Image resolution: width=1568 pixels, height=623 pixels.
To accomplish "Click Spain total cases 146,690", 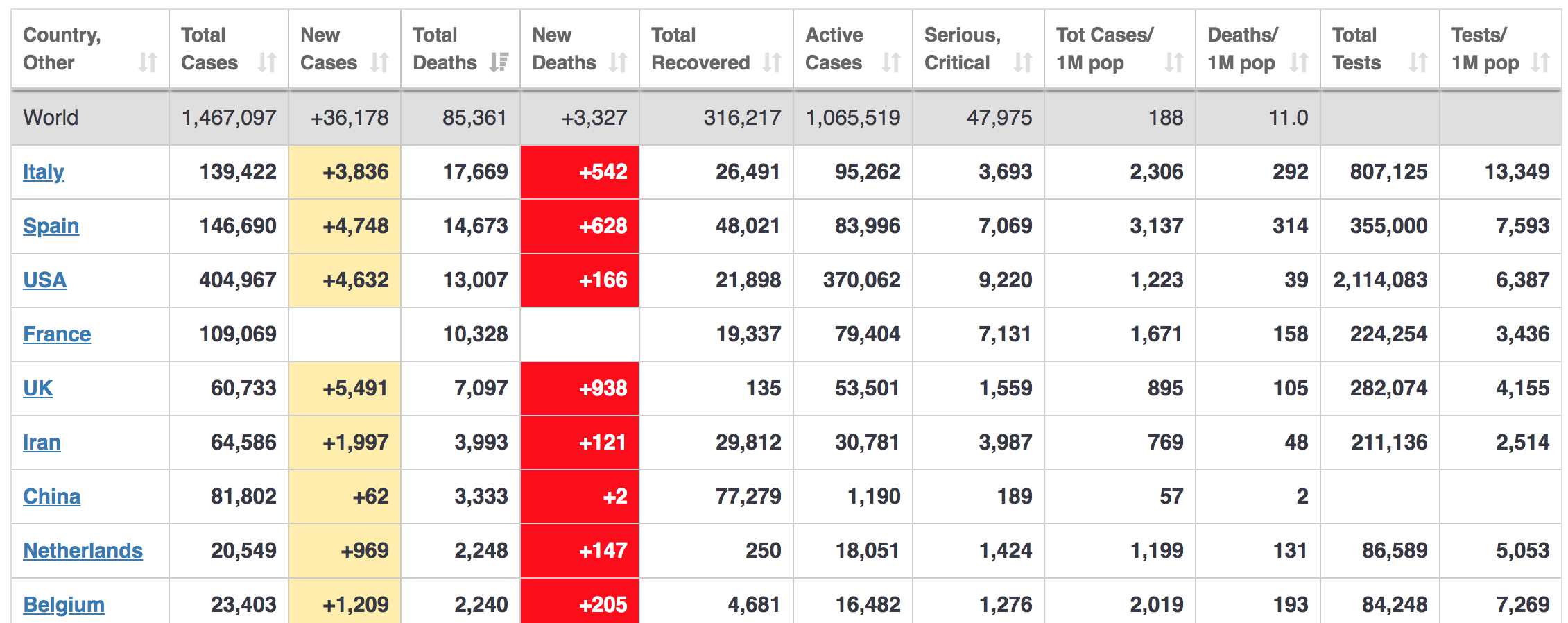I will click(x=238, y=226).
